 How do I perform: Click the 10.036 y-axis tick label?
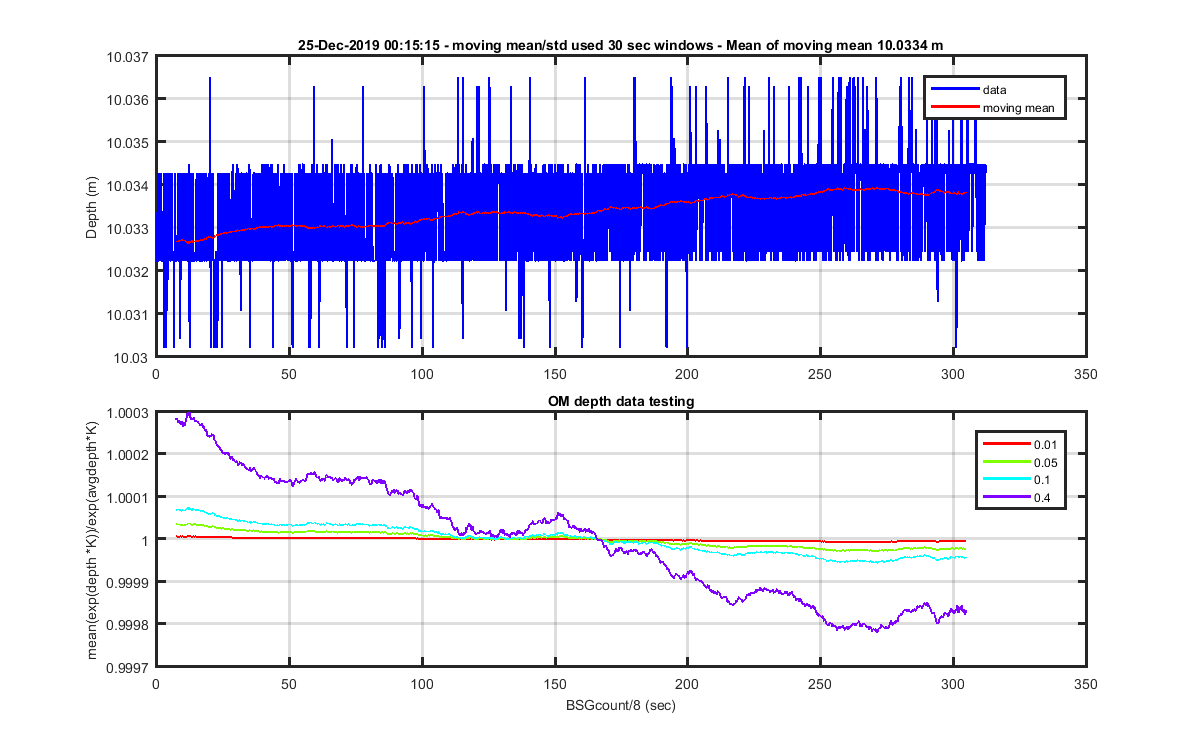pos(127,100)
